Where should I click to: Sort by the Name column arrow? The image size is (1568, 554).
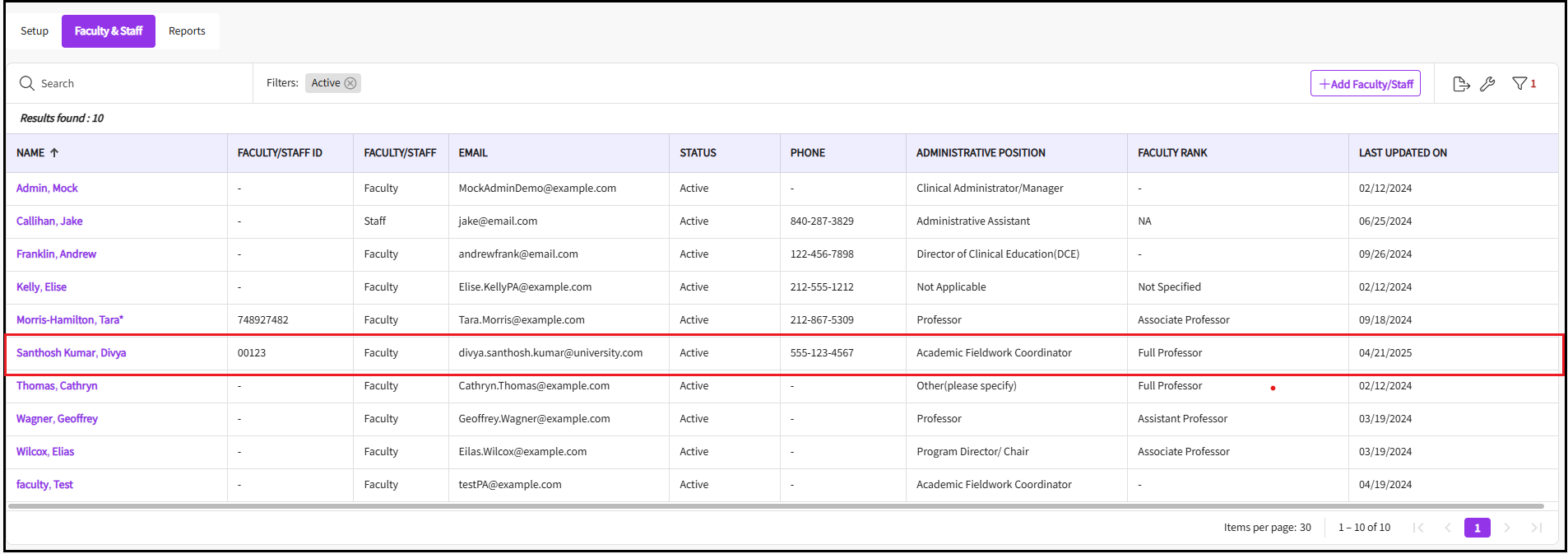click(x=54, y=153)
